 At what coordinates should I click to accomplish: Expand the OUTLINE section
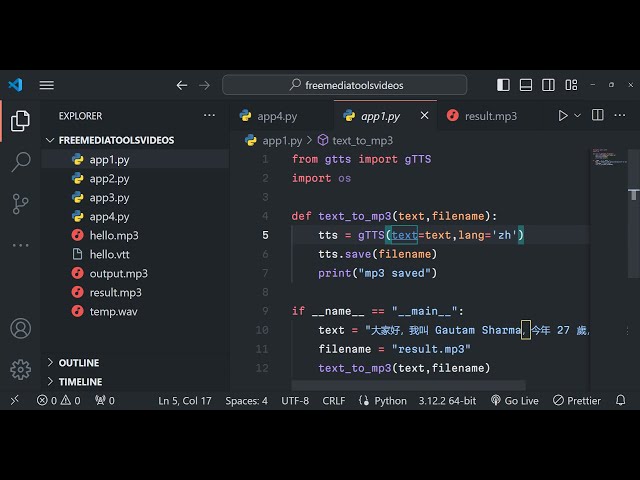click(52, 363)
